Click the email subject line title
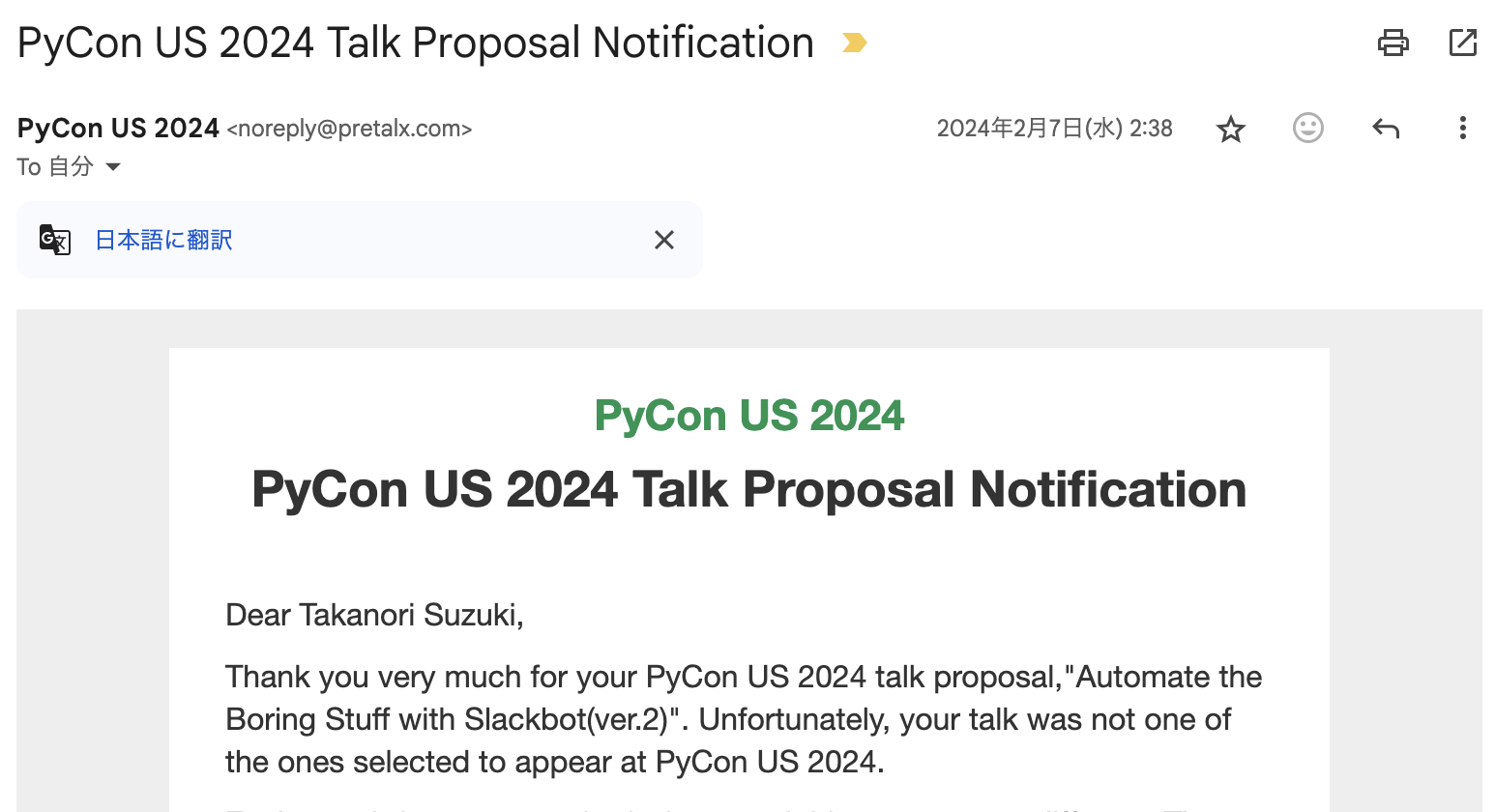This screenshot has width=1495, height=812. (416, 43)
